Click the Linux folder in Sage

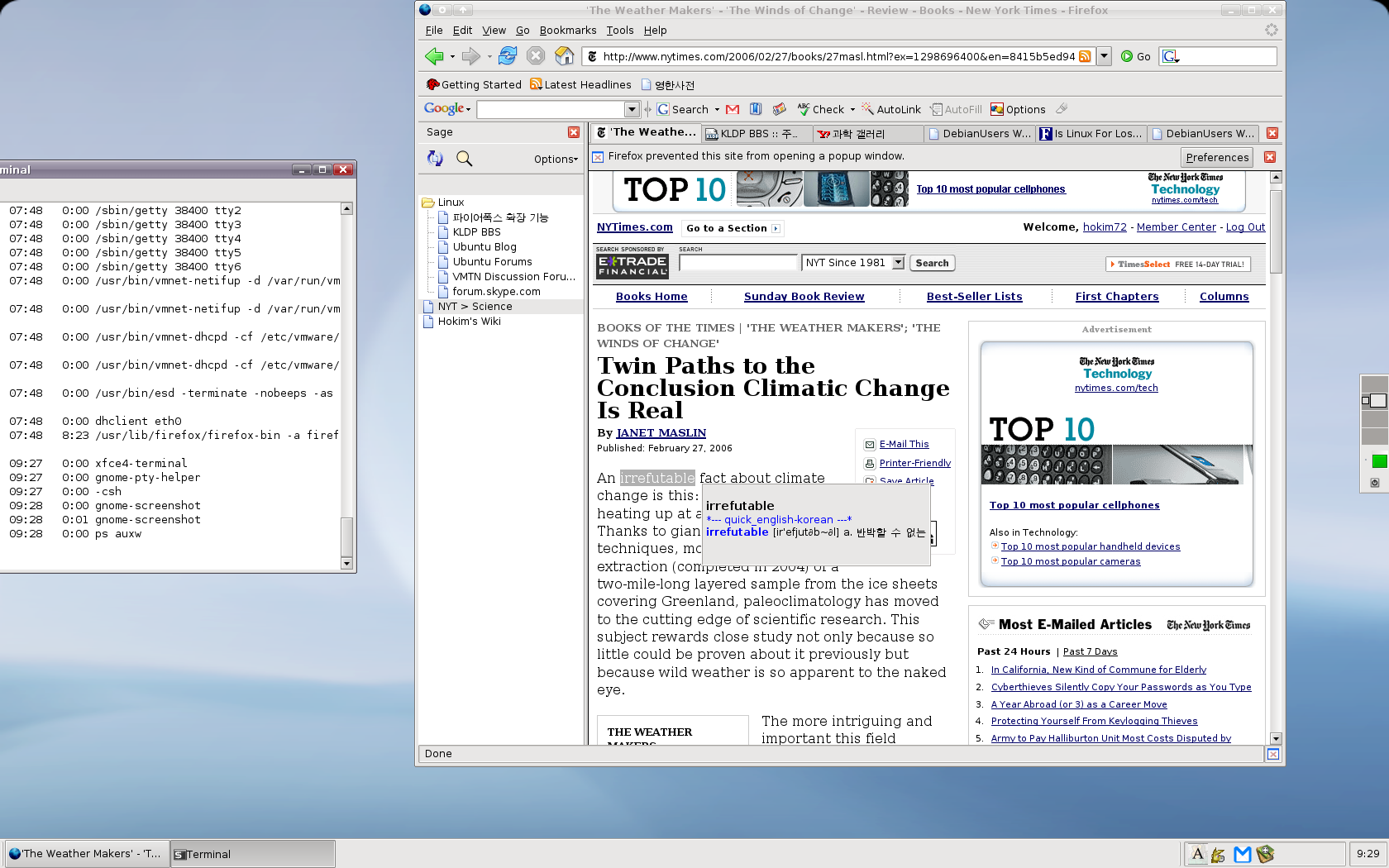pyautogui.click(x=443, y=203)
